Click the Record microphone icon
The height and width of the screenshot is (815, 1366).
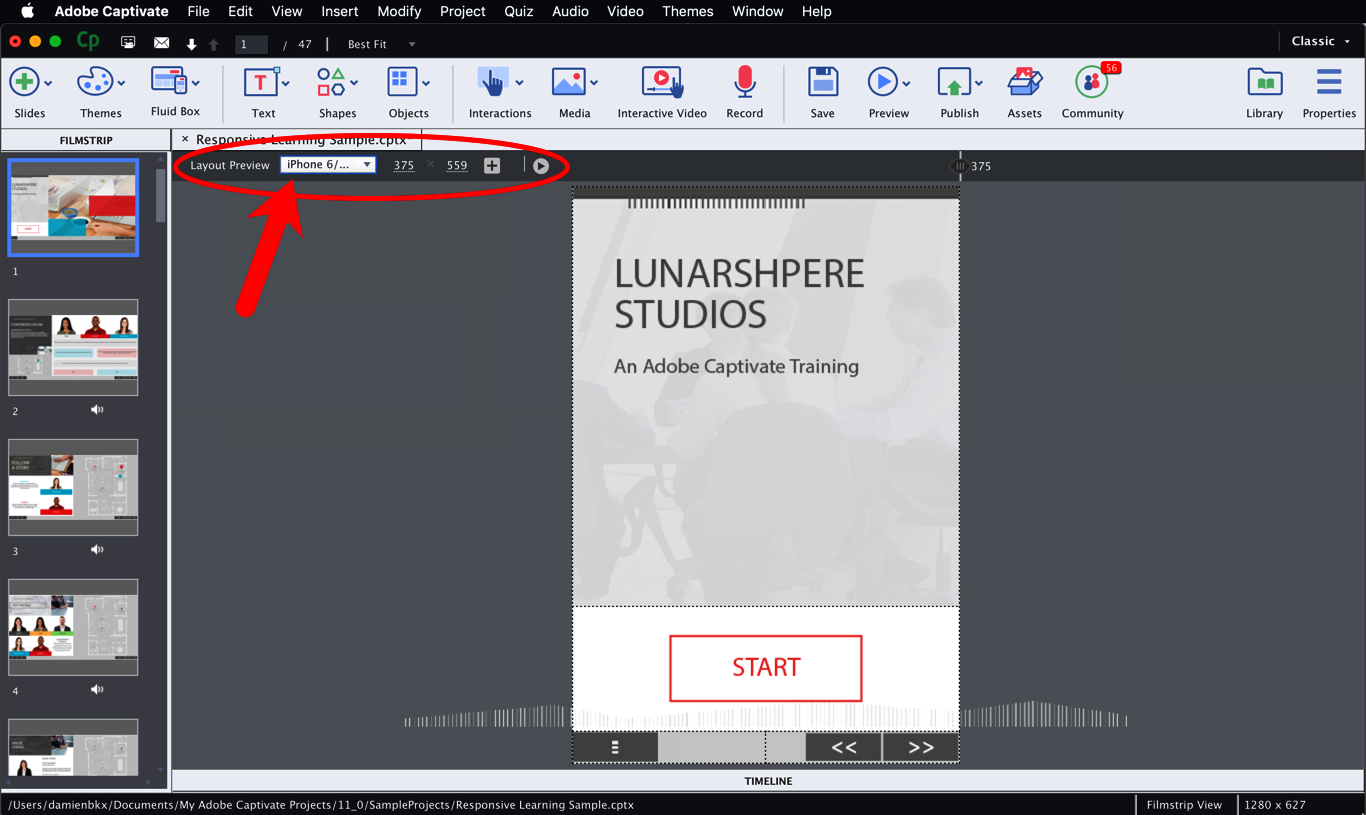[744, 82]
